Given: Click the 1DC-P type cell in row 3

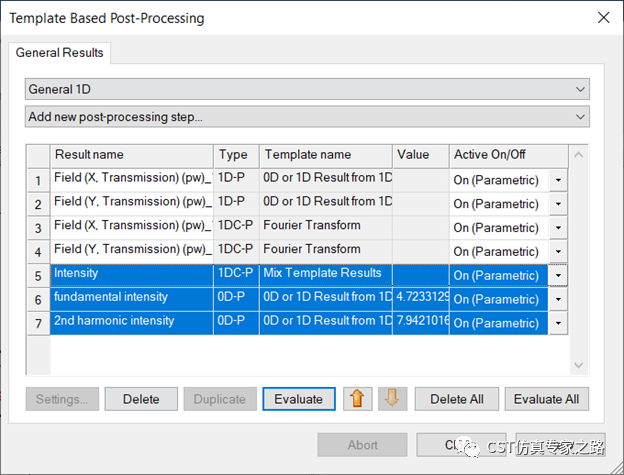Looking at the screenshot, I should pyautogui.click(x=236, y=226).
